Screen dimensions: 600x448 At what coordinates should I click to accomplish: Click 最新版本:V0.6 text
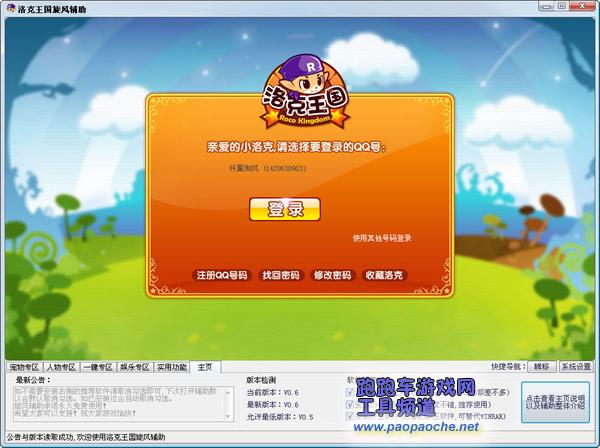273,404
